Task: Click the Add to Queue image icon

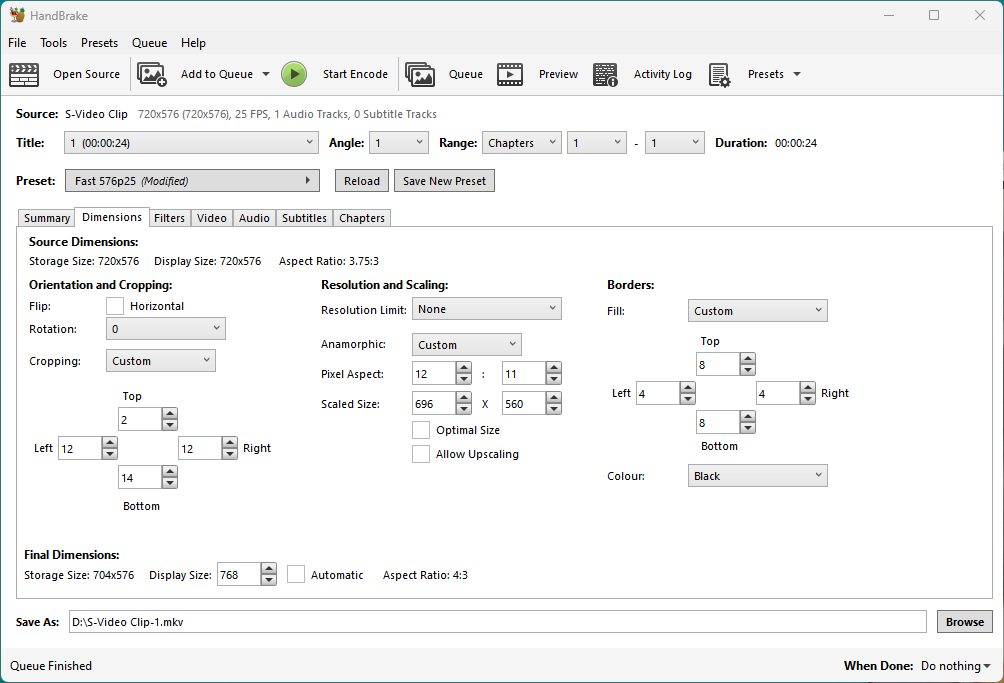Action: [x=152, y=74]
